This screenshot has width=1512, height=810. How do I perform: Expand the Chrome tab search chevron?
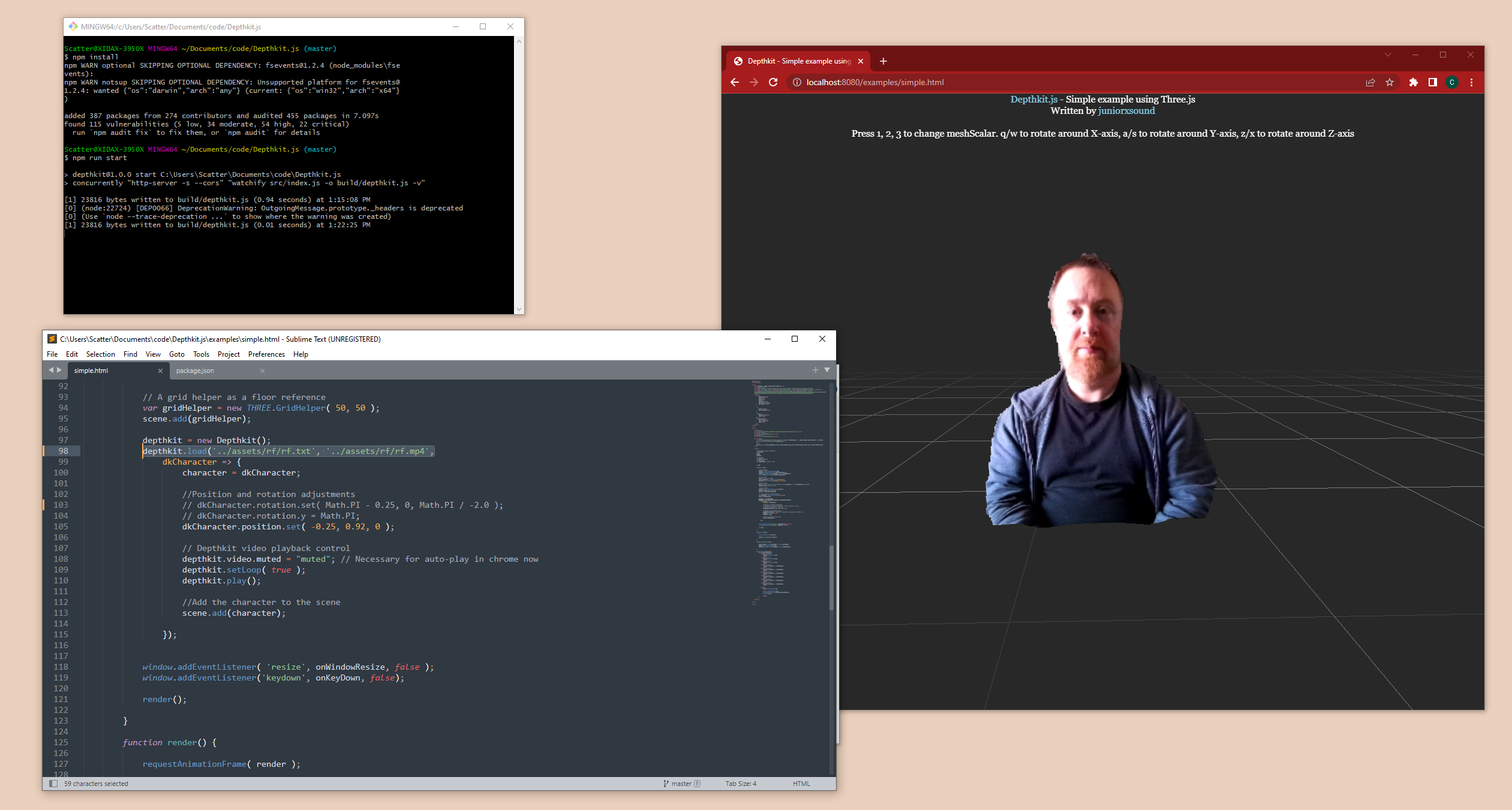(1388, 55)
